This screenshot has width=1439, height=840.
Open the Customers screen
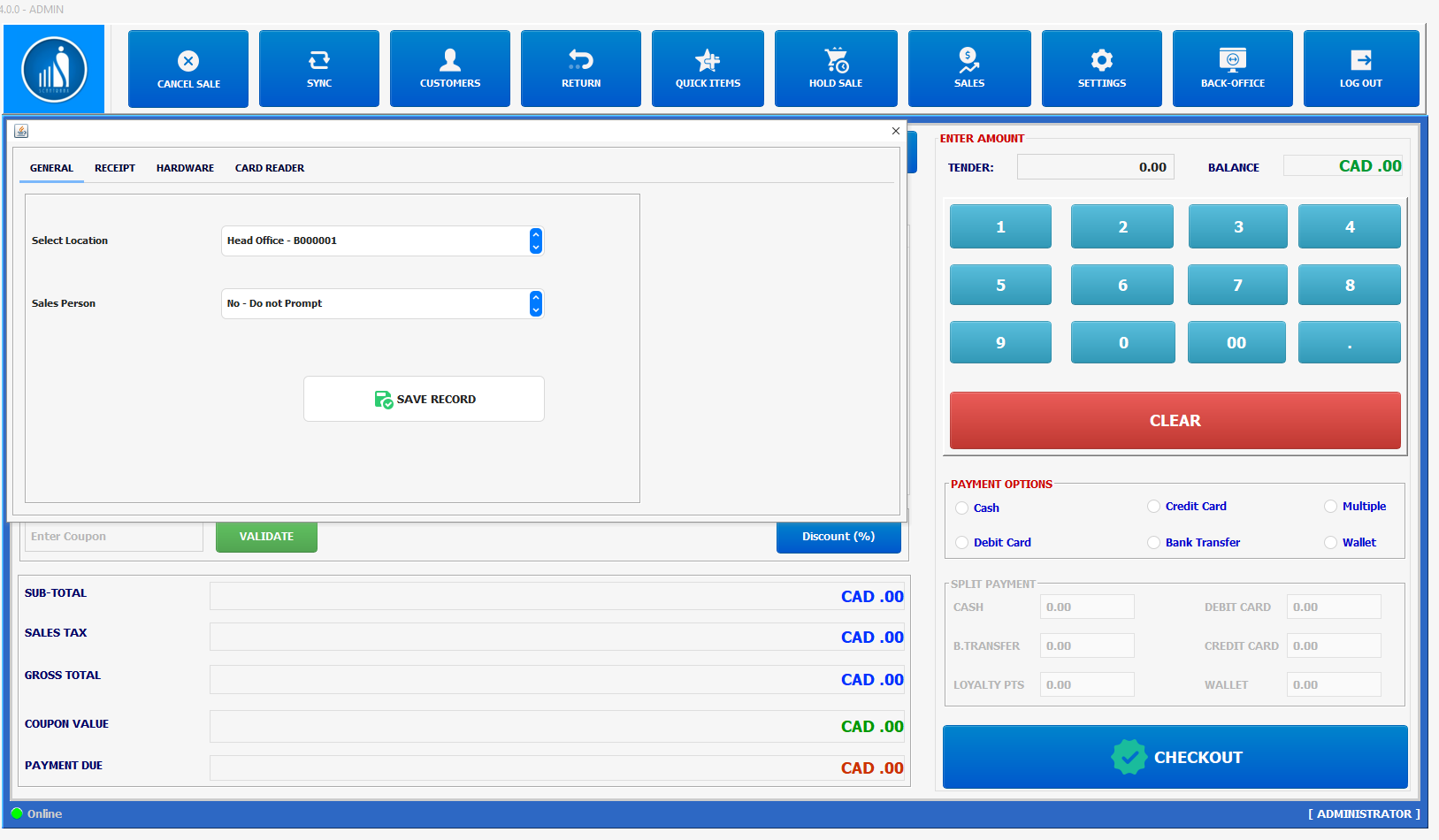point(449,69)
